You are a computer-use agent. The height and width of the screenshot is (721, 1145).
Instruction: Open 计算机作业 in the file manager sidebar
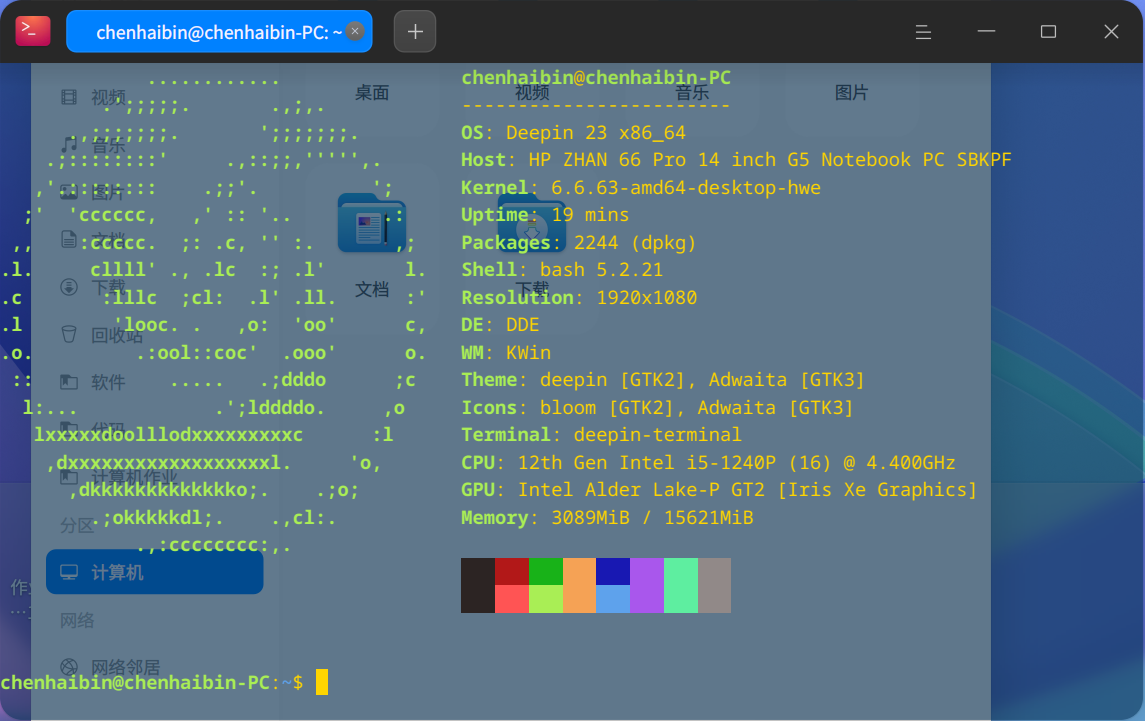point(118,477)
